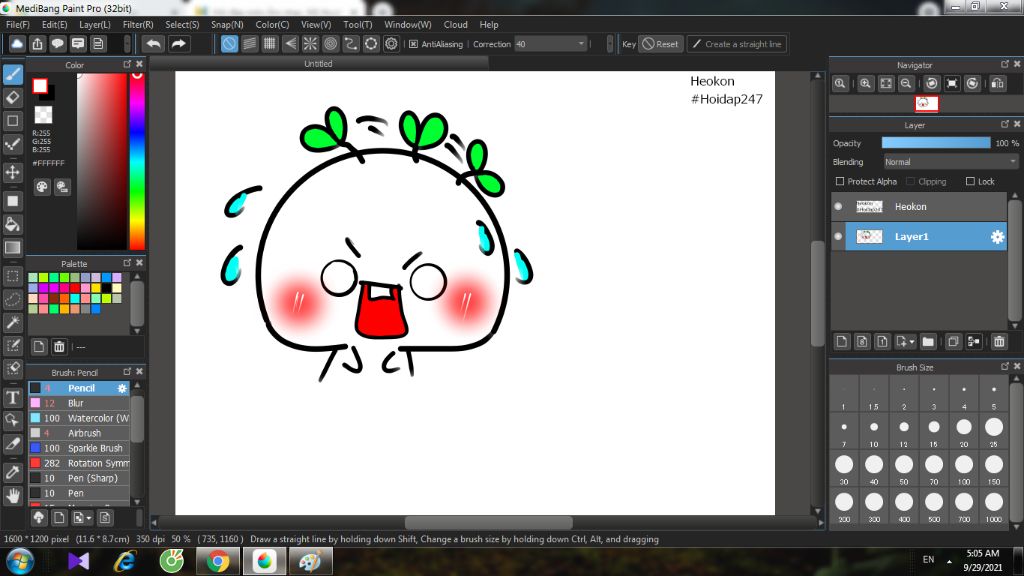Adjust the layer Opacity slider

[x=936, y=143]
